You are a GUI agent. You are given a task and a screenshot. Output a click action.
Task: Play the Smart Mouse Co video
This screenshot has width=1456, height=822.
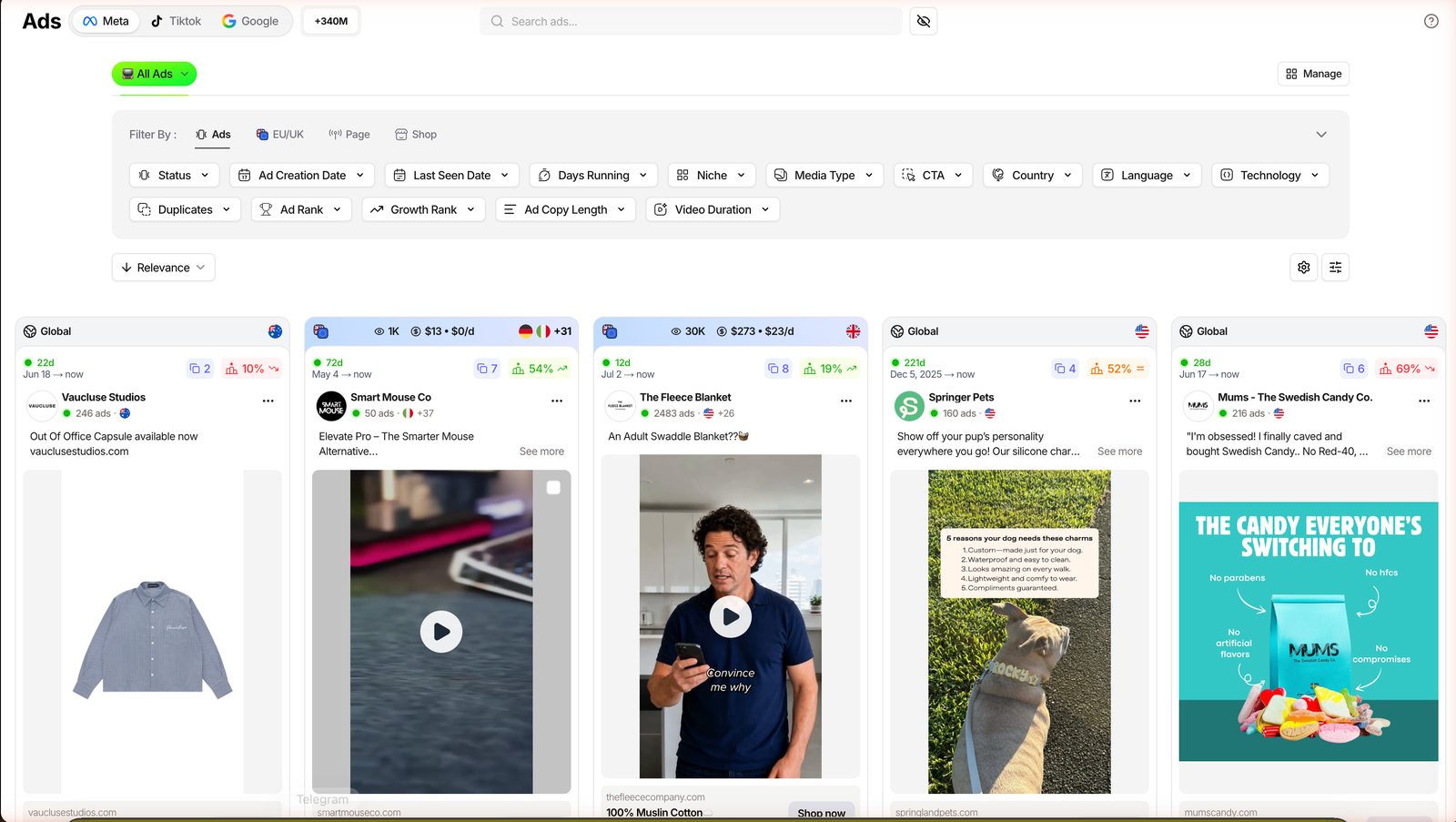click(x=441, y=632)
